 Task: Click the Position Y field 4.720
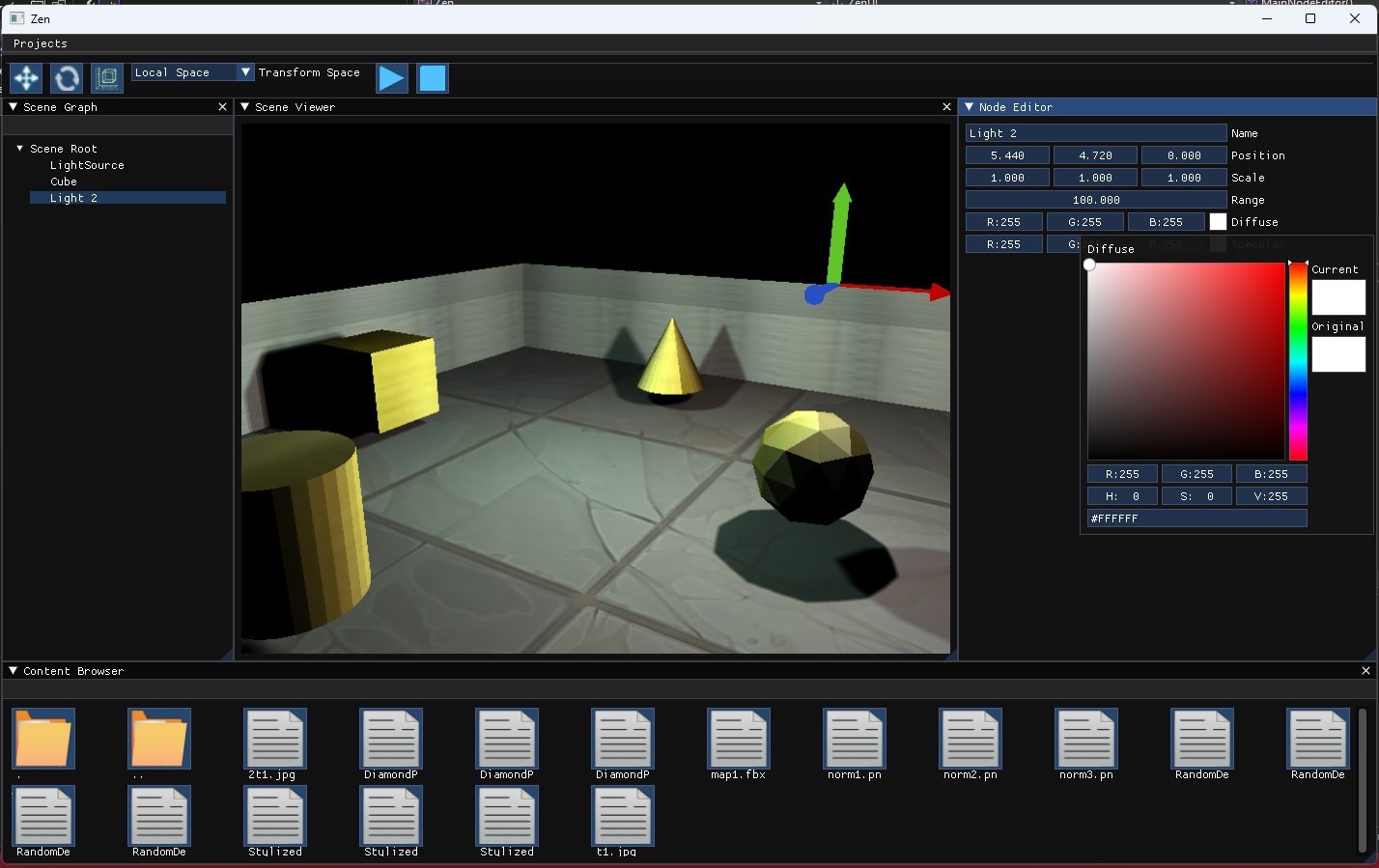tap(1095, 155)
